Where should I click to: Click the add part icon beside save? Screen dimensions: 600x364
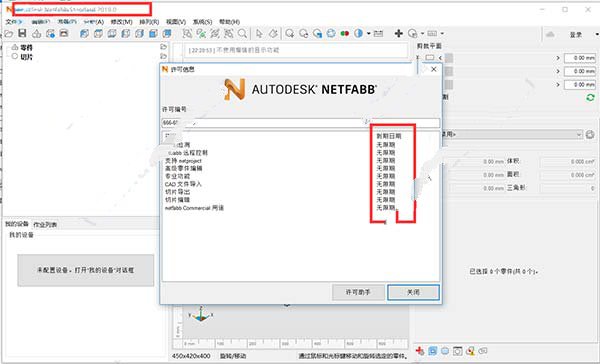[36, 34]
